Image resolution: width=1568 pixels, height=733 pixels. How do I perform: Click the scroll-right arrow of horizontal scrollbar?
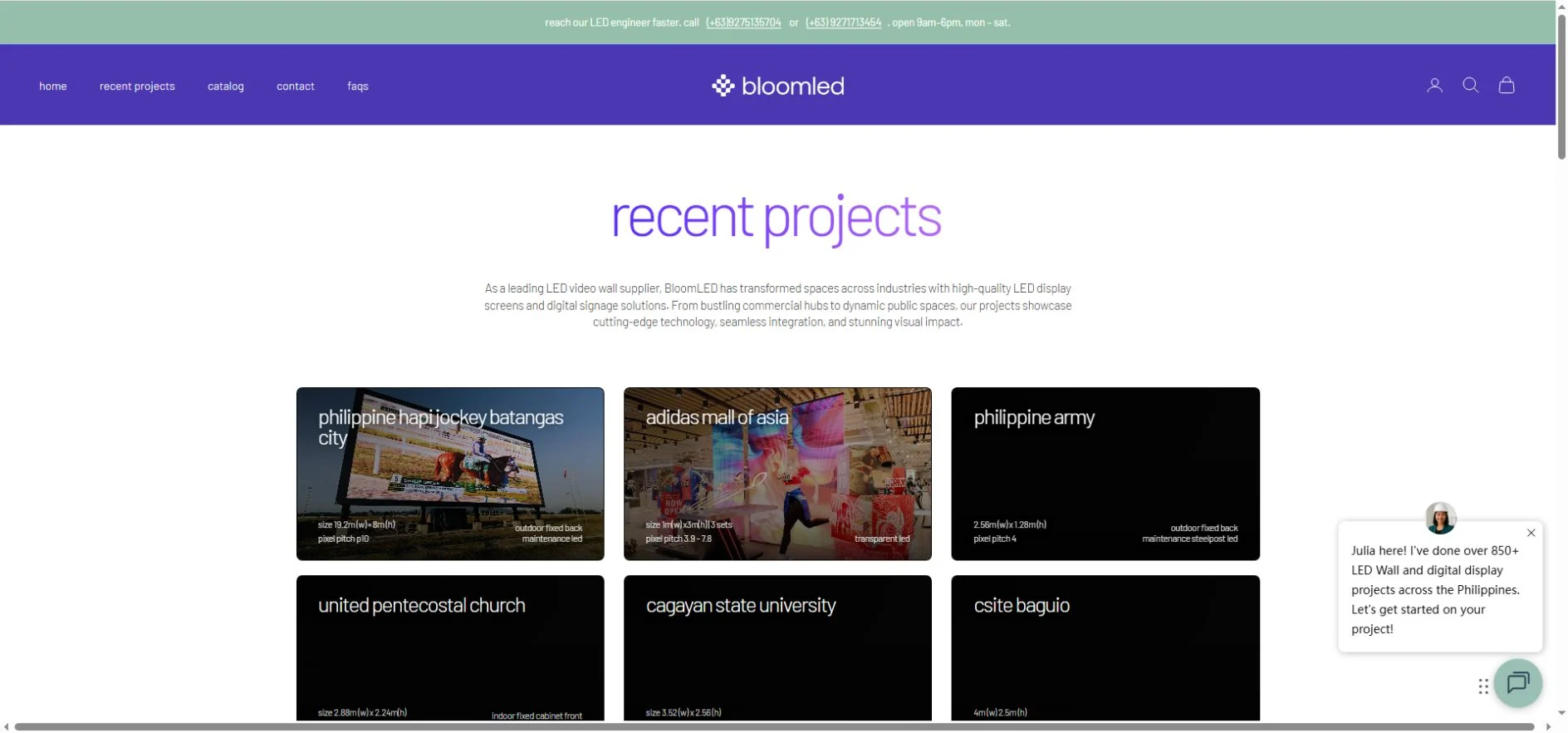pos(1548,727)
